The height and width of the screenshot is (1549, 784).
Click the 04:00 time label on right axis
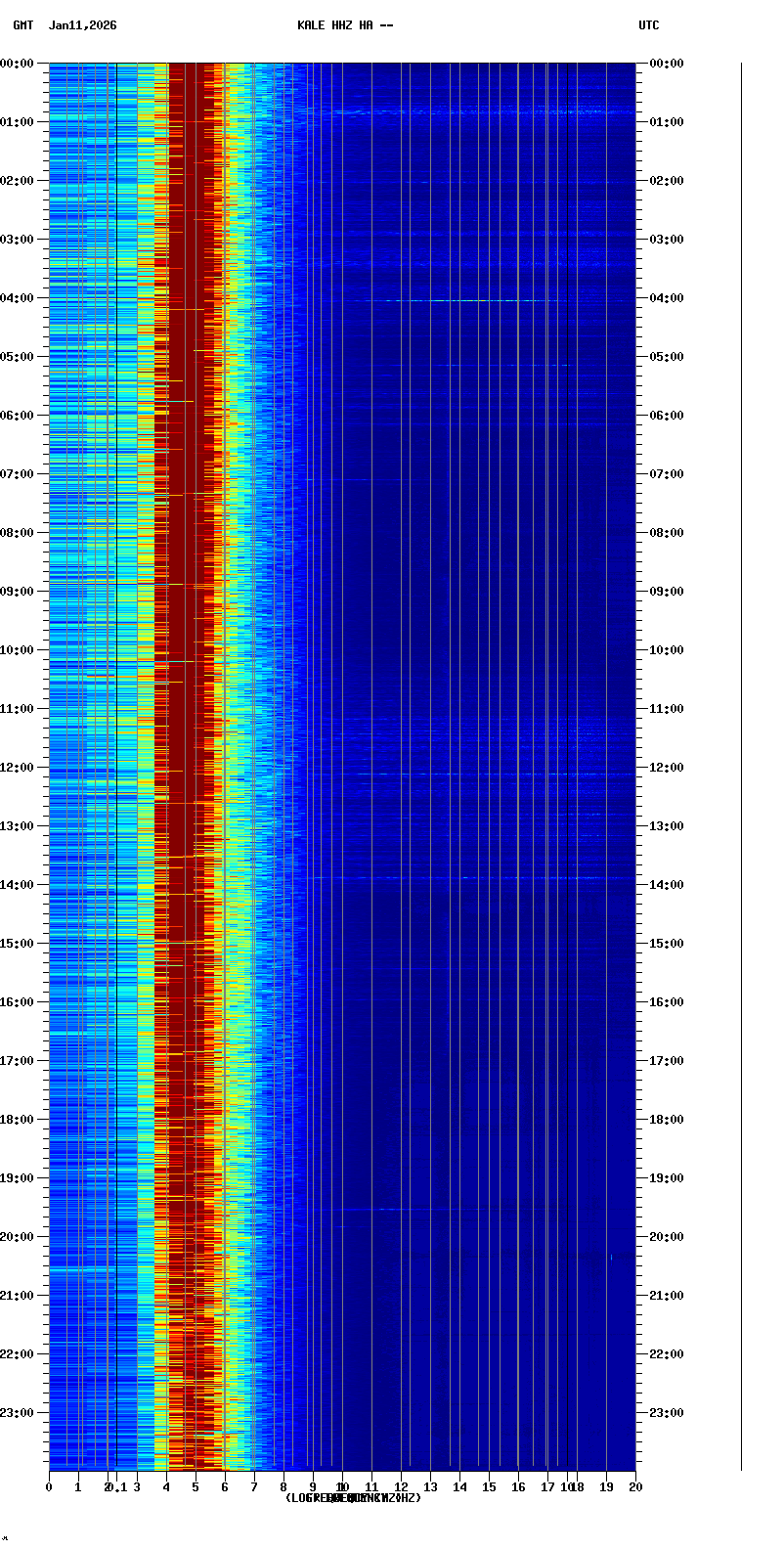pyautogui.click(x=667, y=298)
